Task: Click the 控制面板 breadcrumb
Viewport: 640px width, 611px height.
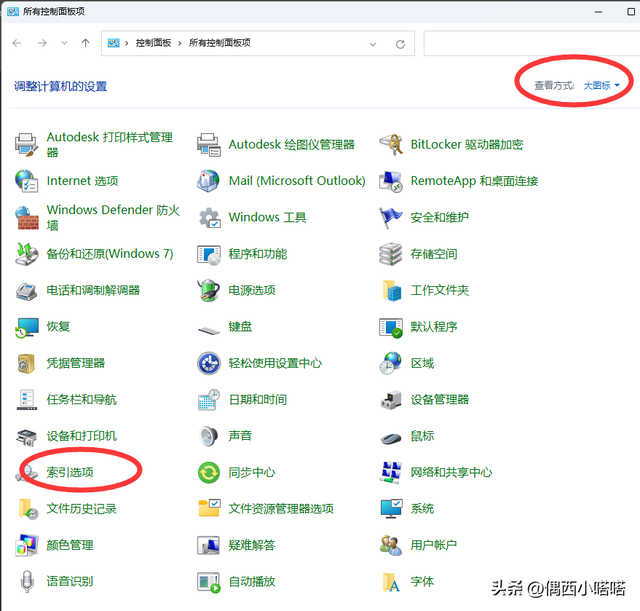Action: pyautogui.click(x=153, y=43)
